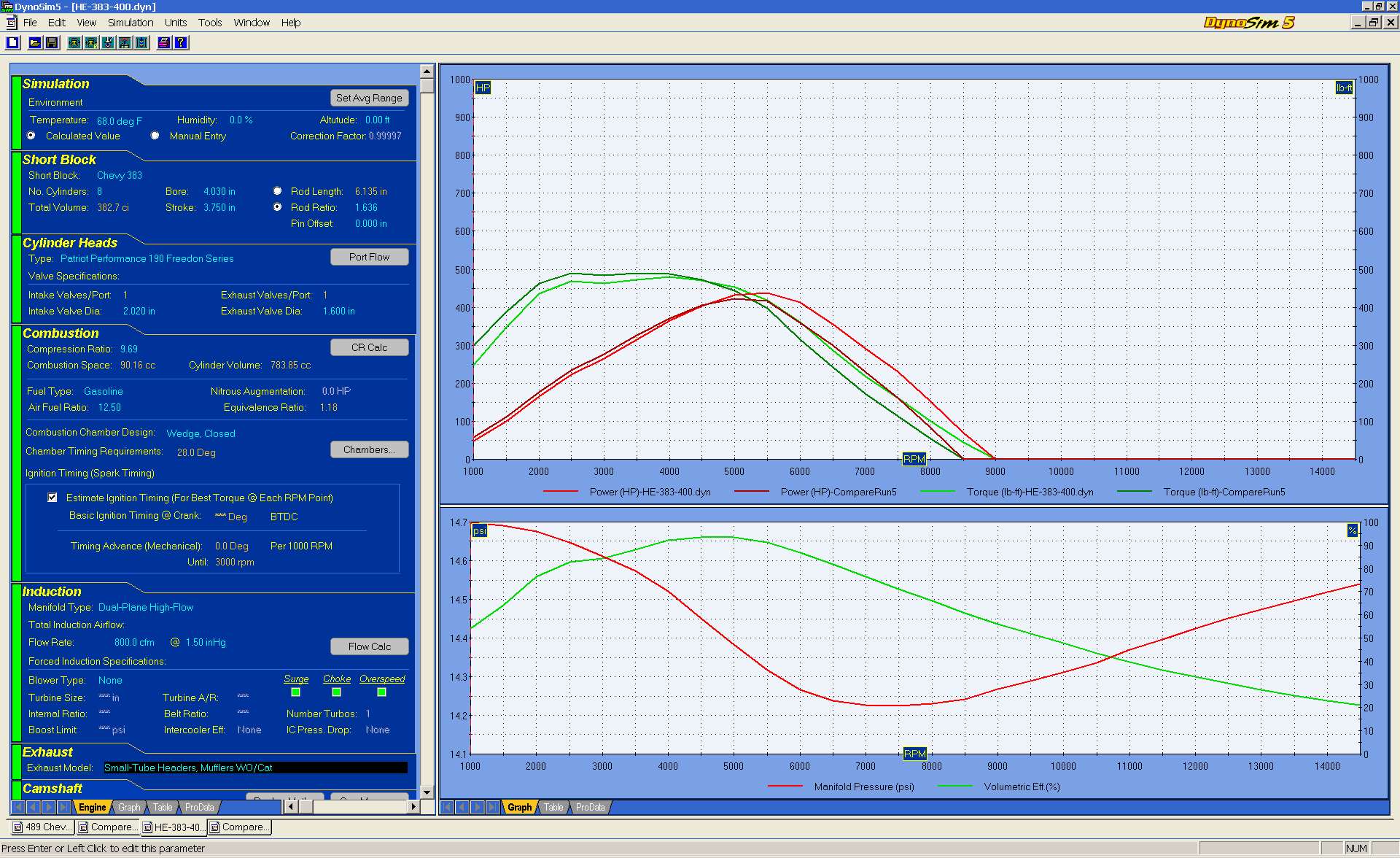The height and width of the screenshot is (858, 1400).
Task: Go to first page in Engine pane navigator
Action: click(x=17, y=807)
